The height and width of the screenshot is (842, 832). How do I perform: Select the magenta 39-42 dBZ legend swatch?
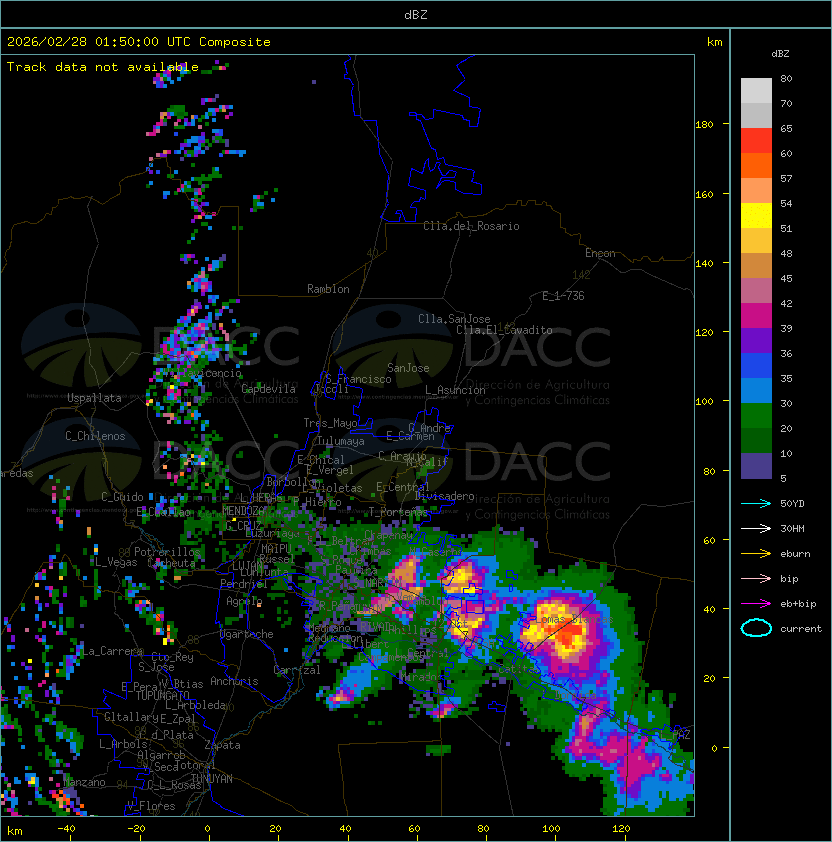point(756,316)
